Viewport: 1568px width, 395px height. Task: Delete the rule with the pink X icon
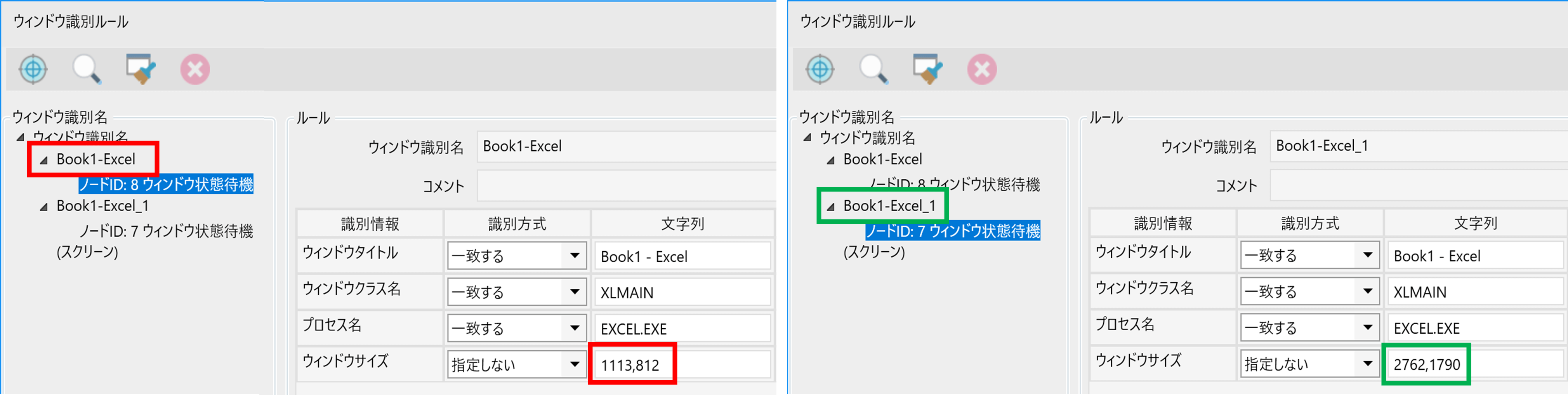click(x=194, y=69)
